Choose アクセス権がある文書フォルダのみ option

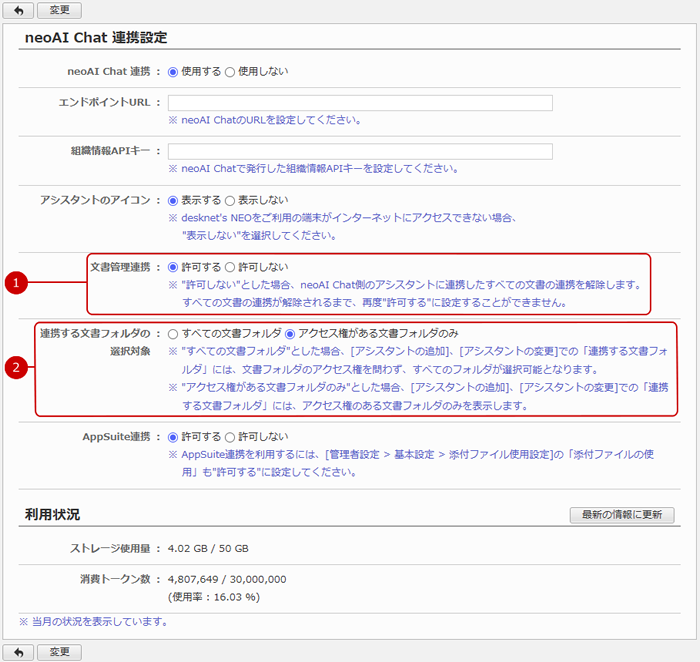coord(290,334)
